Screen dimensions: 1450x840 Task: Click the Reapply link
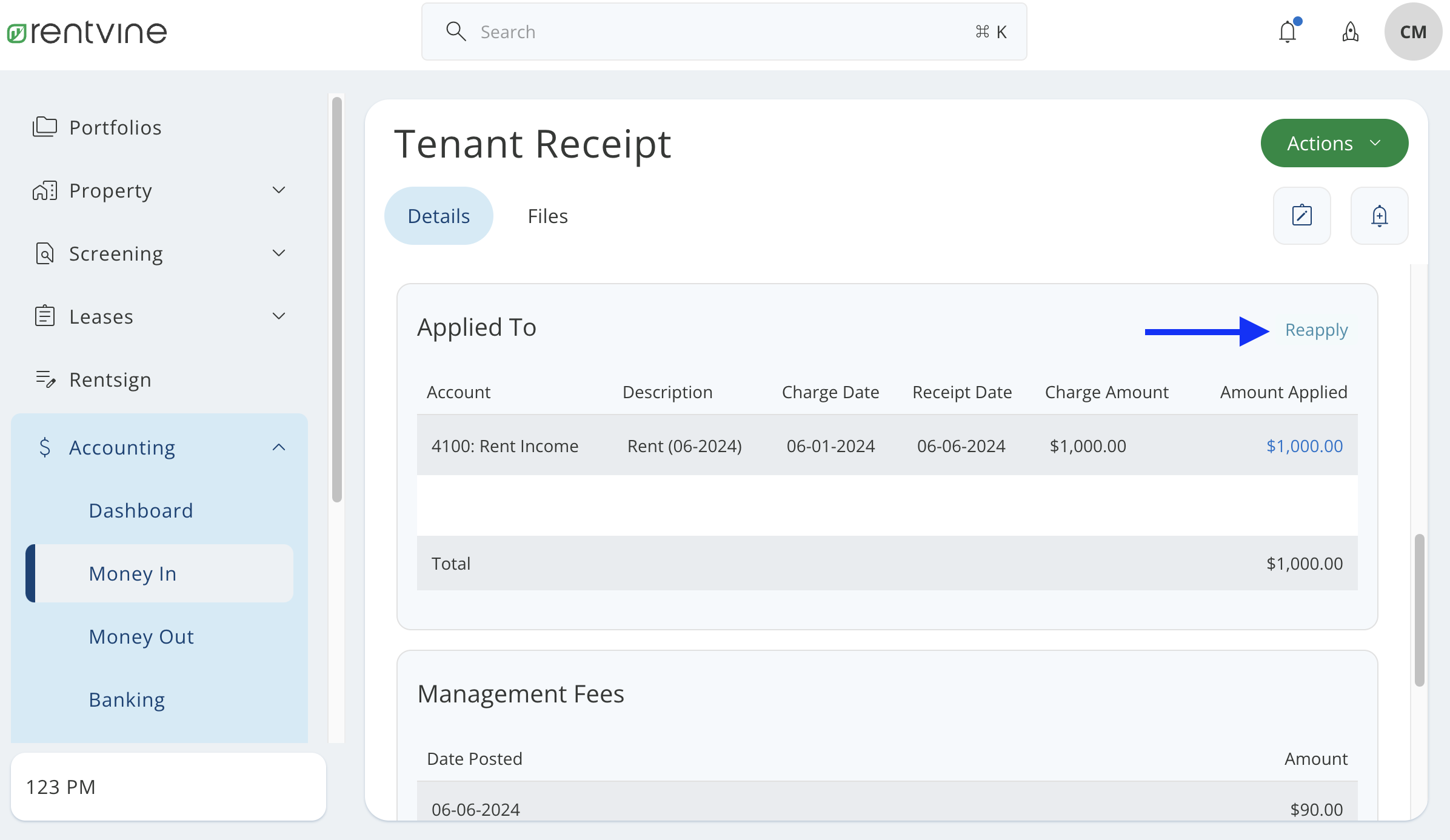[x=1316, y=330]
